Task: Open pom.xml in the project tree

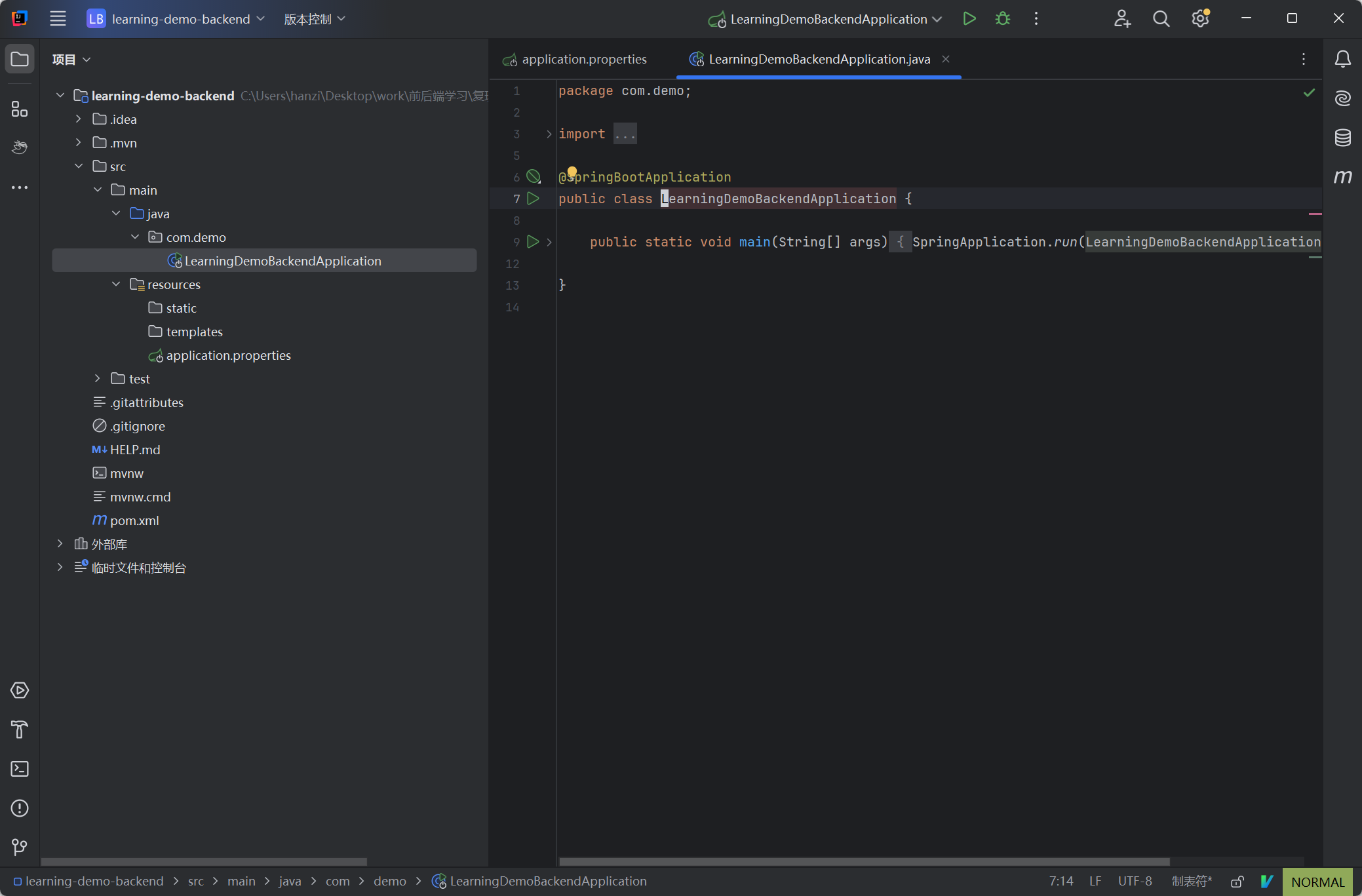Action: [134, 520]
